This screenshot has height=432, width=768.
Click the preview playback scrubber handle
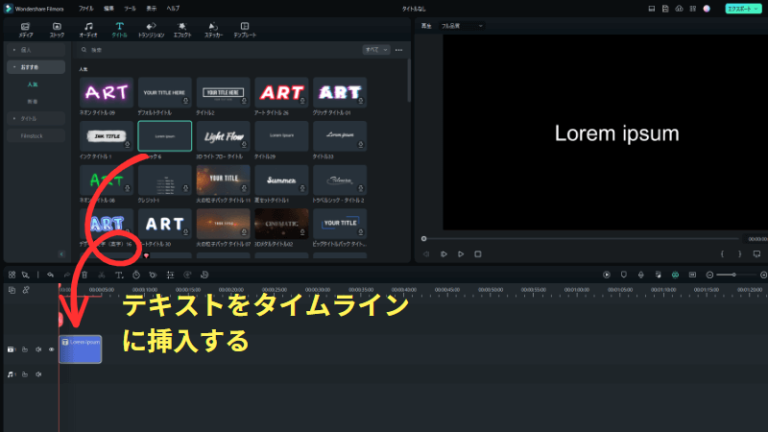[x=424, y=239]
